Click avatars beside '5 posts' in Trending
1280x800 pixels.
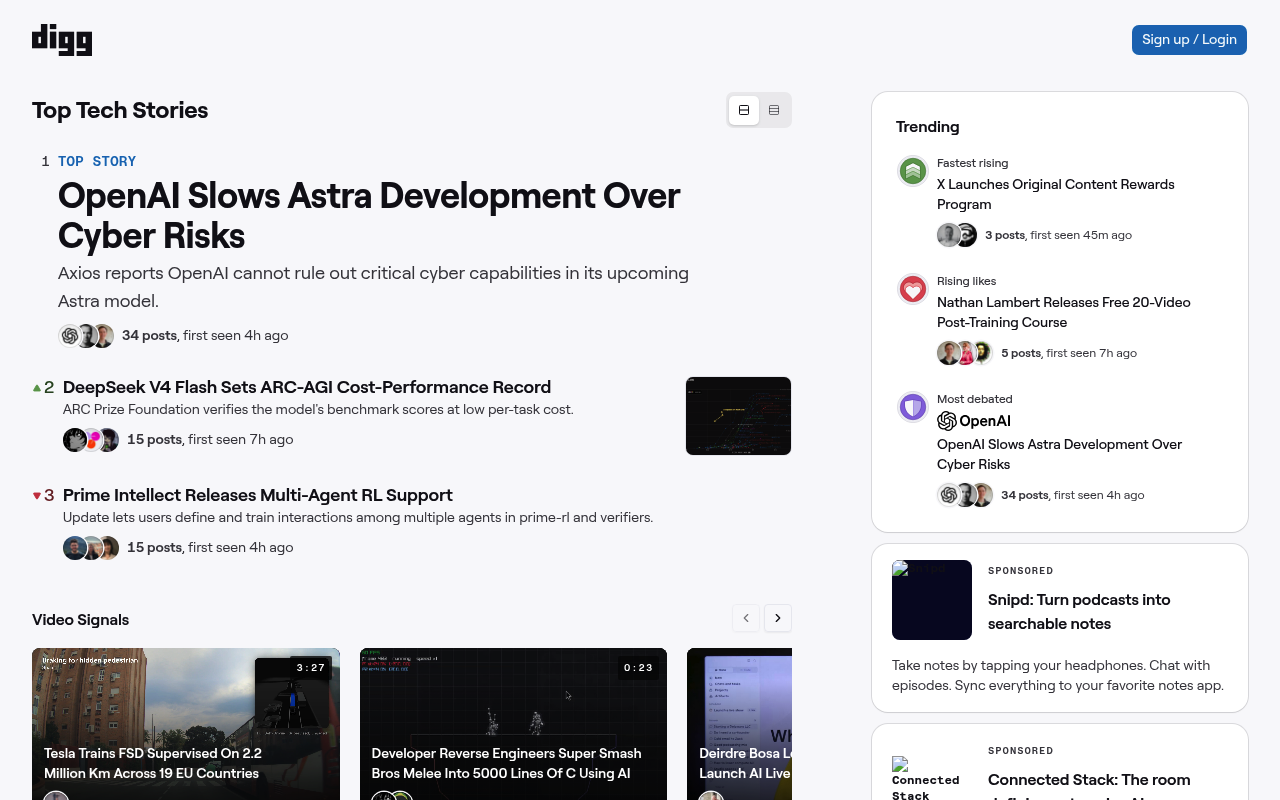pos(965,353)
